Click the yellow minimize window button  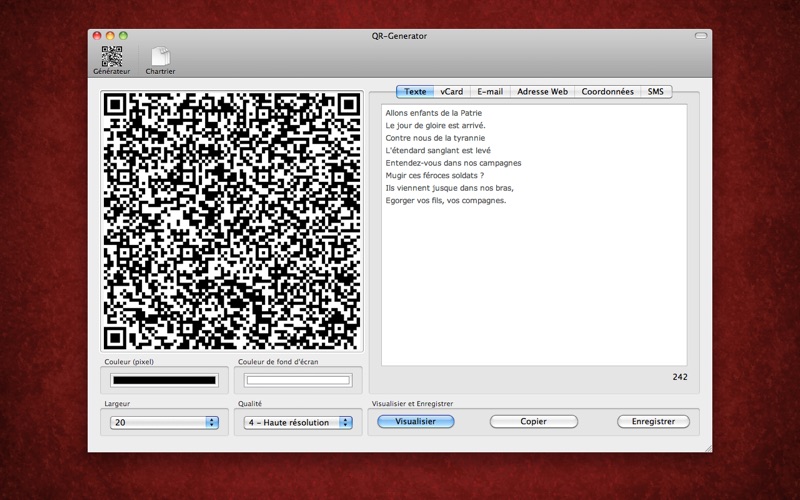(x=110, y=36)
